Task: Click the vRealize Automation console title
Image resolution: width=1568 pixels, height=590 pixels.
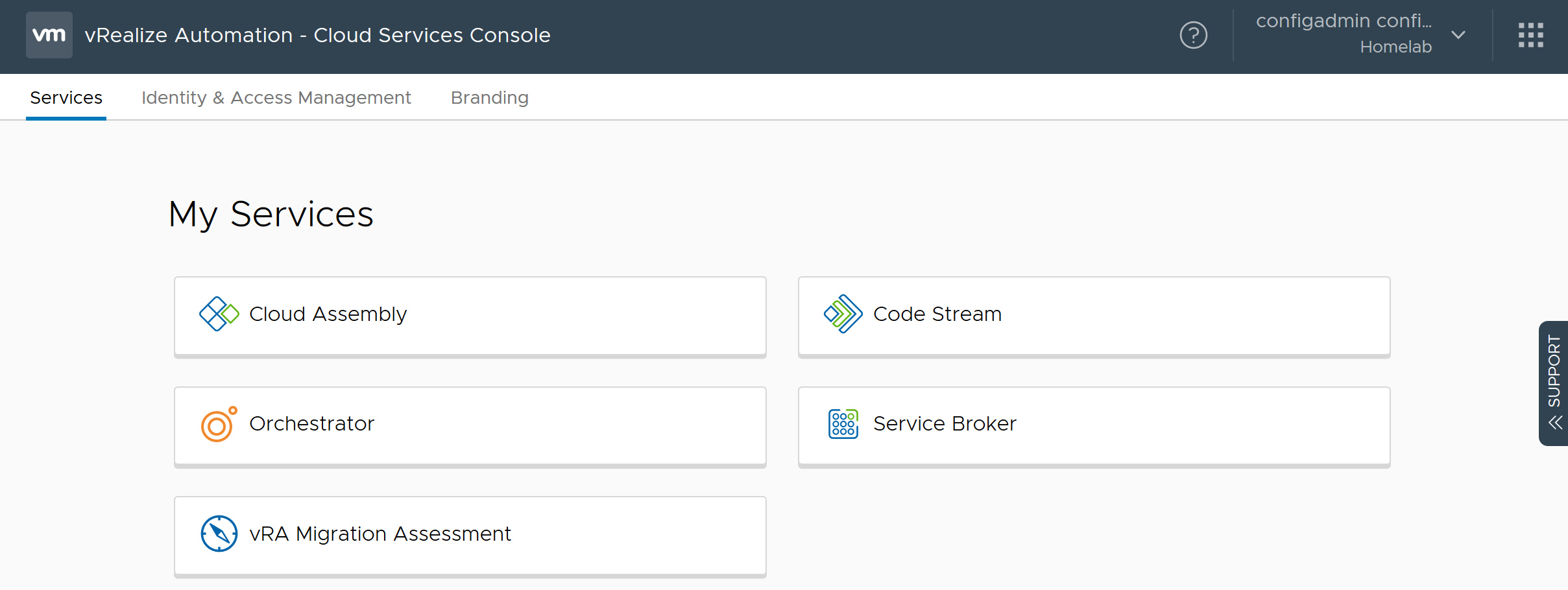Action: (x=317, y=35)
